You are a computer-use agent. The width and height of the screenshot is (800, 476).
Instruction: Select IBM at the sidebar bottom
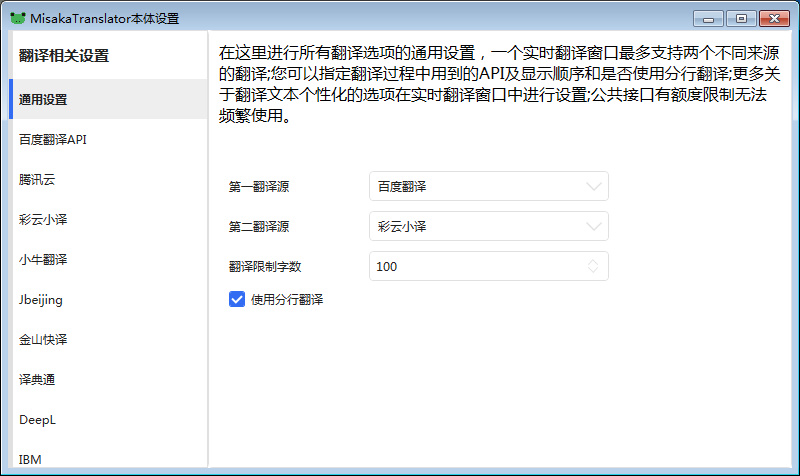click(30, 459)
